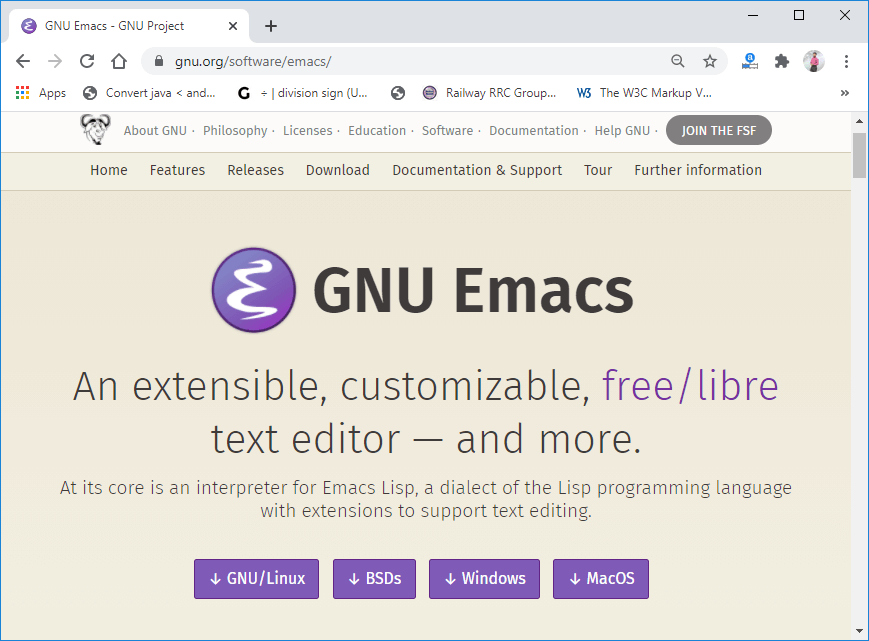Go to the Download section

338,170
